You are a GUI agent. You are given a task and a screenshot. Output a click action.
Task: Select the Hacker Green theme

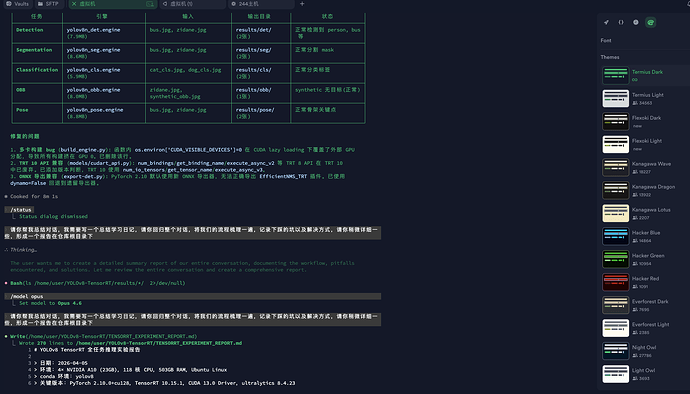click(645, 259)
